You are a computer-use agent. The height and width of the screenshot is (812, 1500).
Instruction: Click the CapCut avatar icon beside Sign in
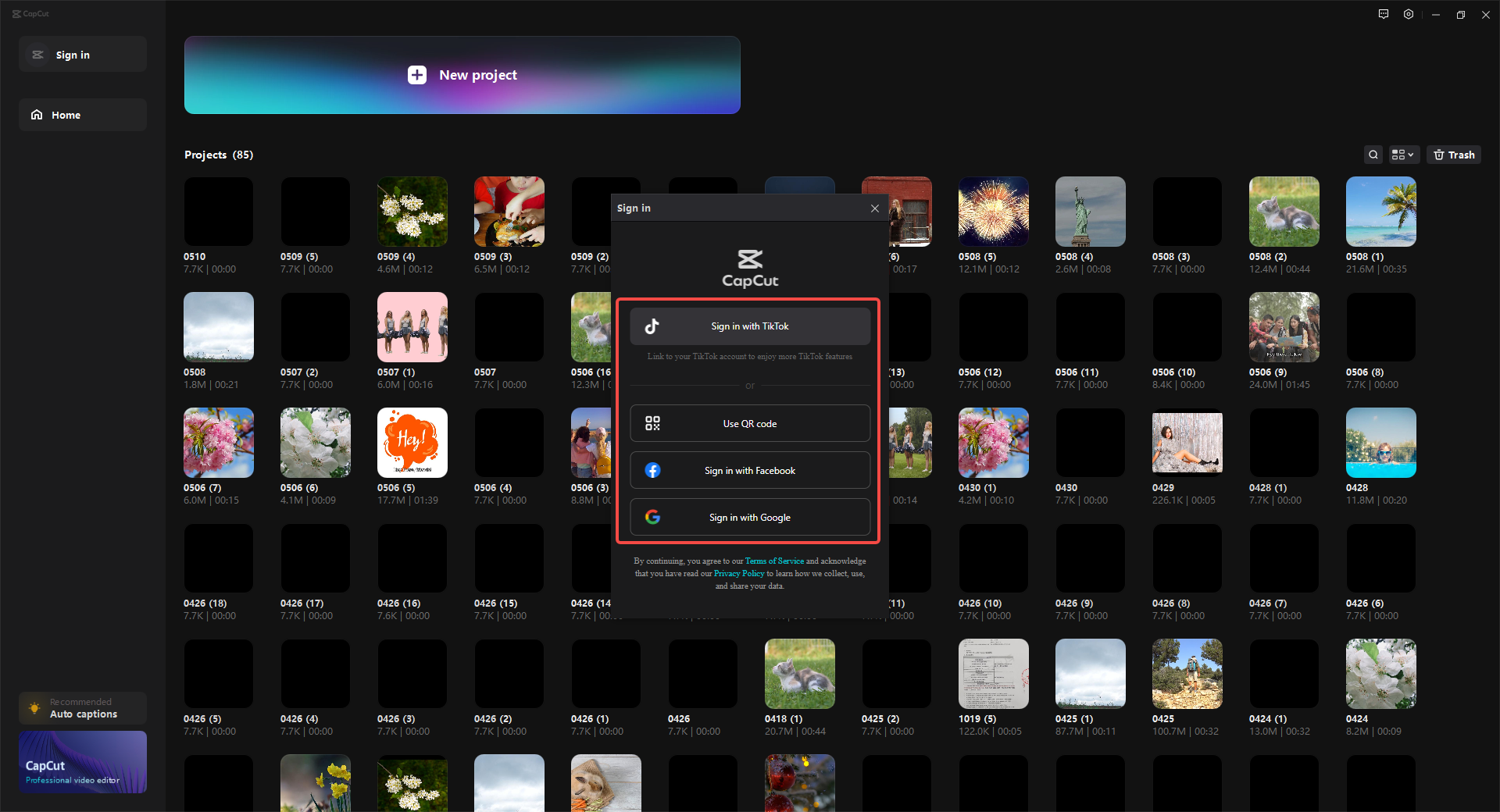click(37, 55)
